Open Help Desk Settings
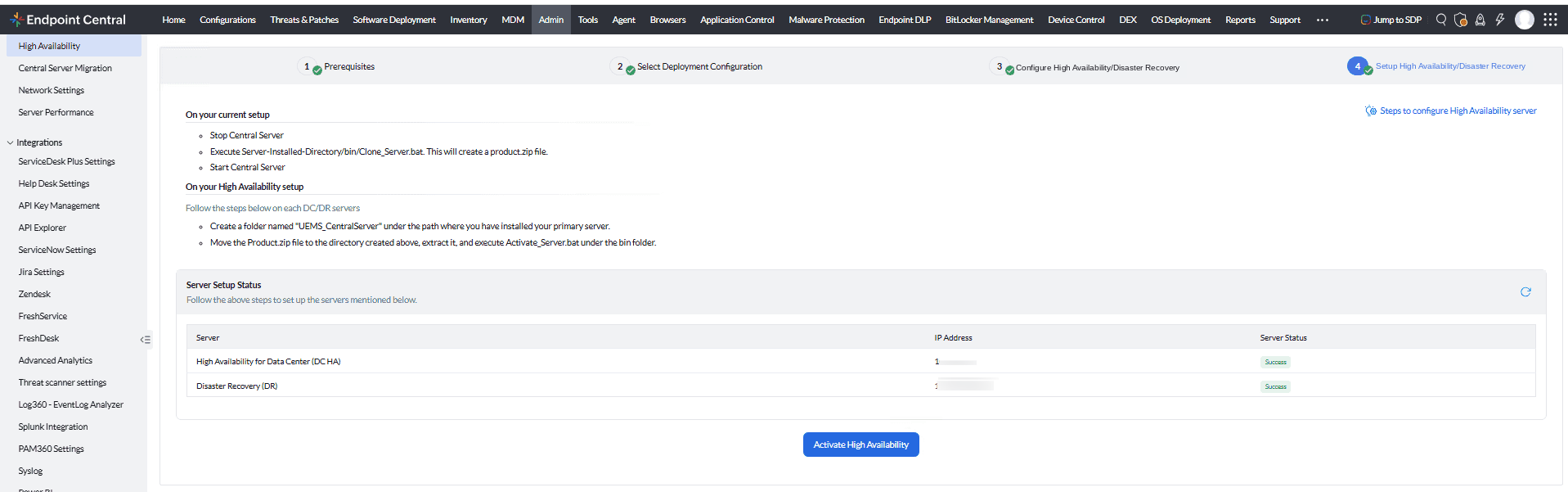The width and height of the screenshot is (1568, 492). pos(54,183)
